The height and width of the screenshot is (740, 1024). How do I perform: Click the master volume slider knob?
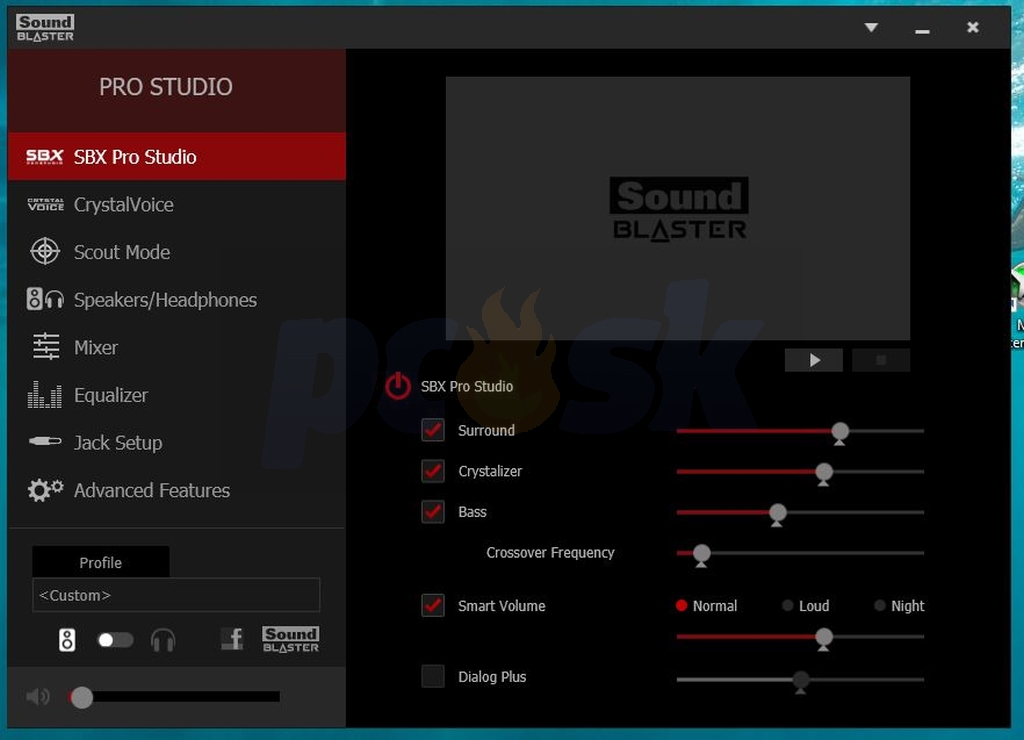82,698
